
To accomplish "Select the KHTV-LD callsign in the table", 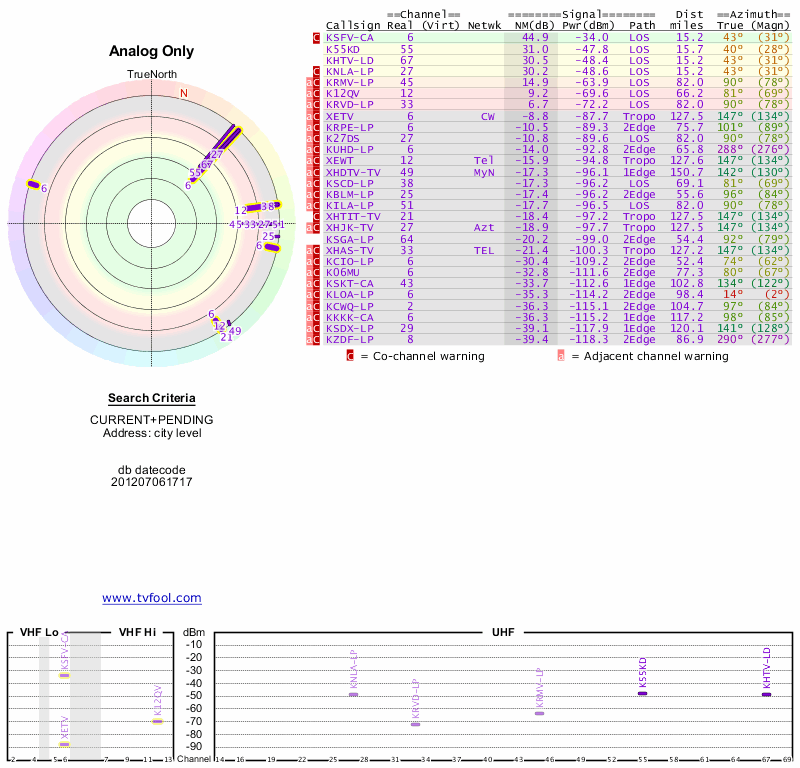I will tap(349, 60).
